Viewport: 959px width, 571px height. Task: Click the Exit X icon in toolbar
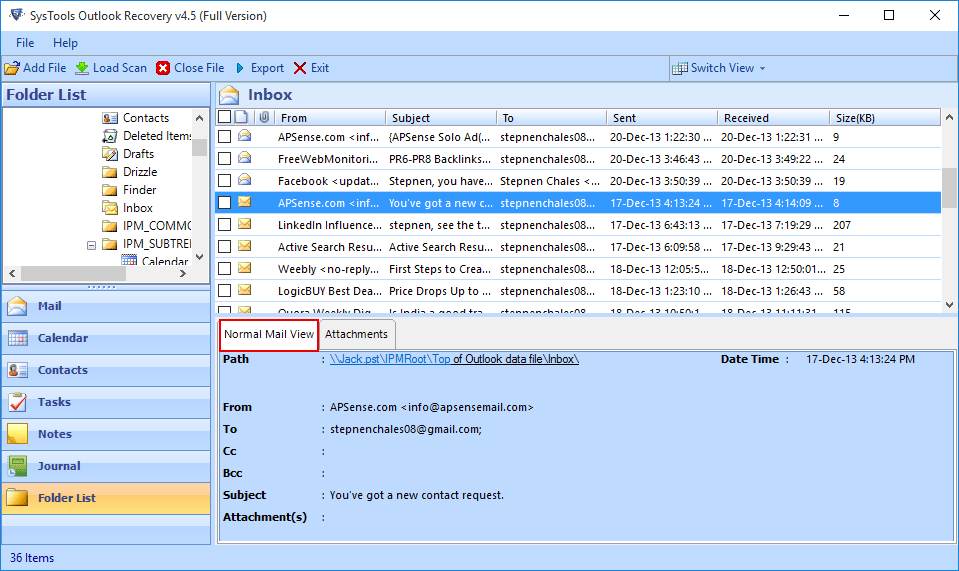coord(300,68)
